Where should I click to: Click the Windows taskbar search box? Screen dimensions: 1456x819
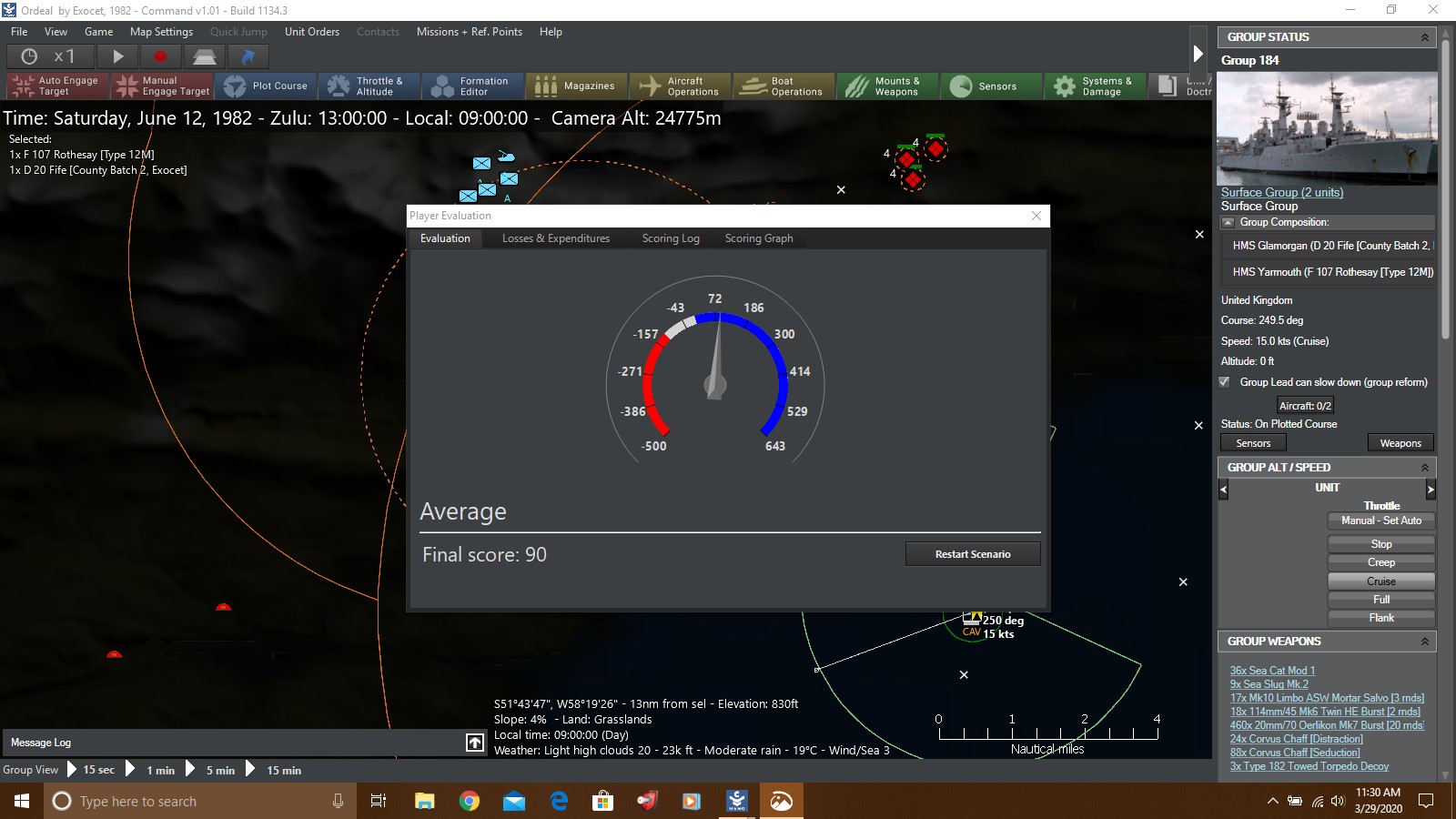[x=200, y=801]
